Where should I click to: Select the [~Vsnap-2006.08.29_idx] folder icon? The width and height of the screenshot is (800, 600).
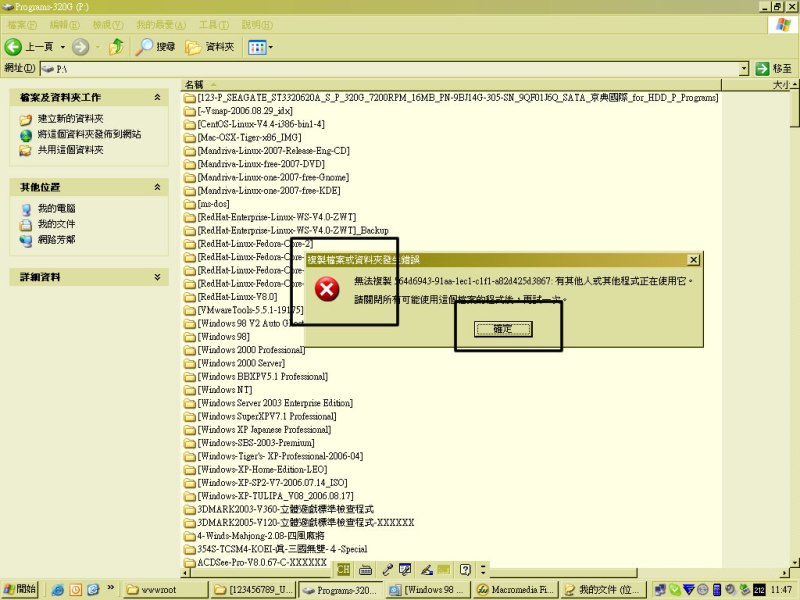point(190,111)
